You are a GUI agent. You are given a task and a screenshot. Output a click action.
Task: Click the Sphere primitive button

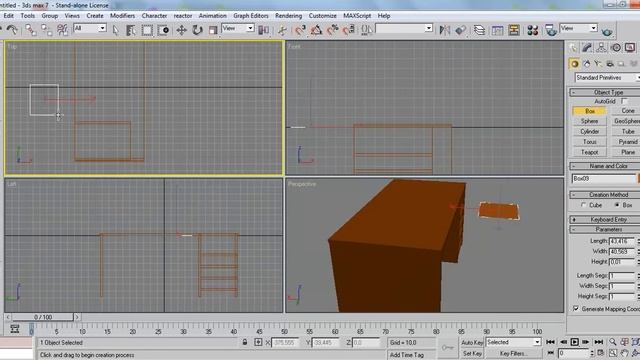click(x=589, y=121)
